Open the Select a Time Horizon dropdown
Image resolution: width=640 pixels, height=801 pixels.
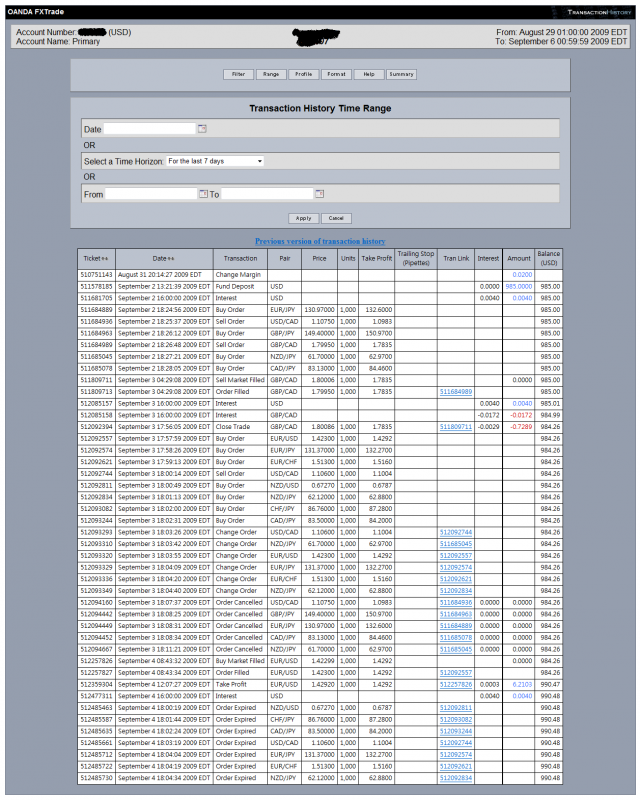pyautogui.click(x=215, y=161)
